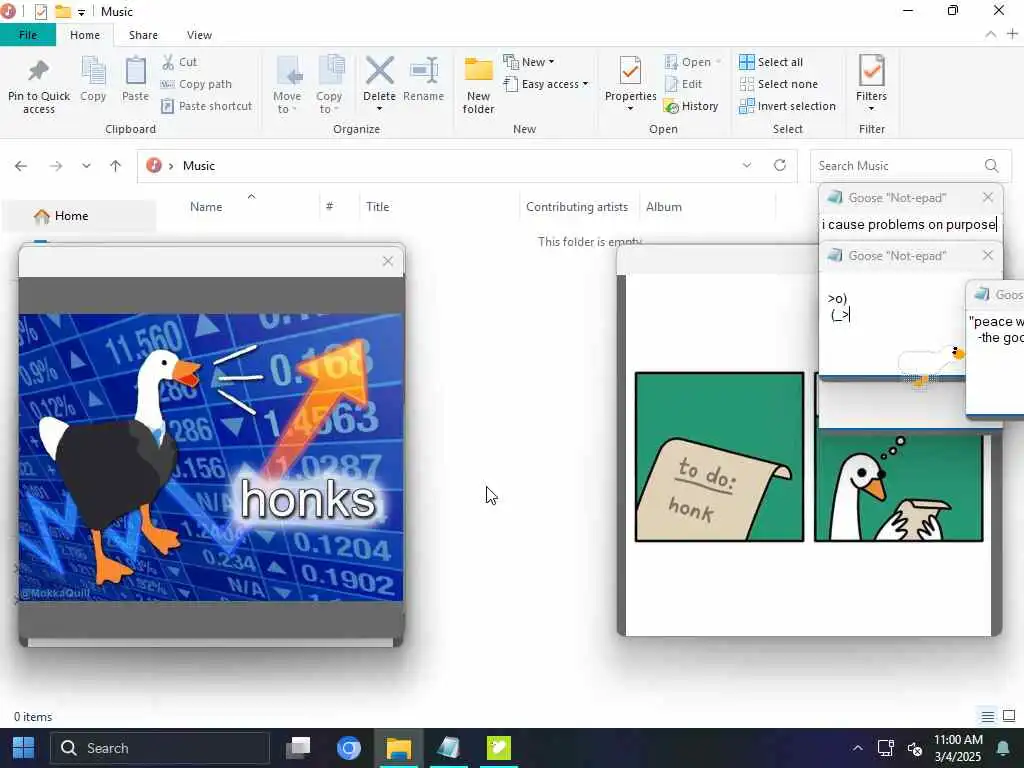Select Home in navigation pane

pyautogui.click(x=78, y=216)
